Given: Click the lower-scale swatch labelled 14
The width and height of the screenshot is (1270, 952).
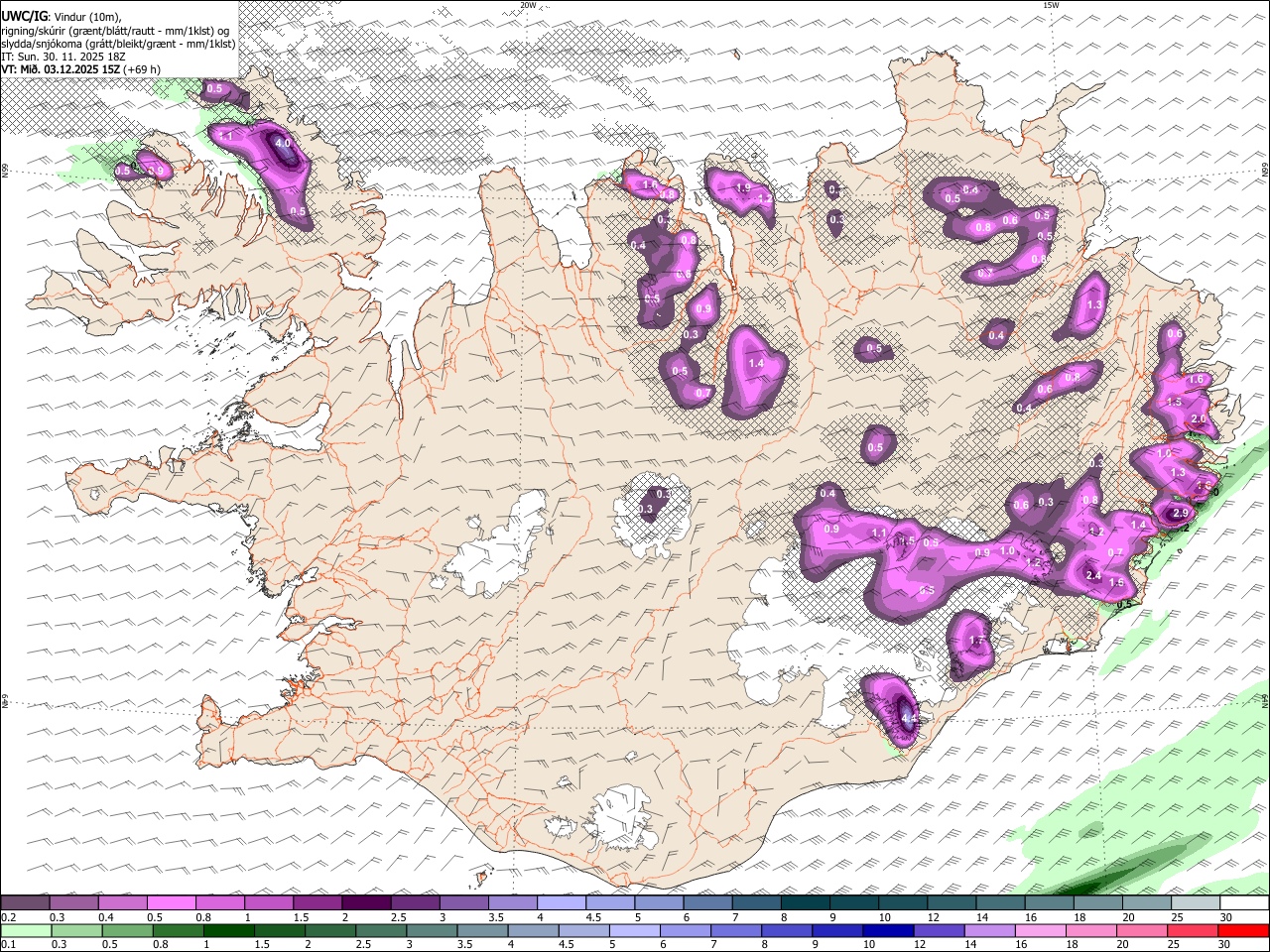Looking at the screenshot, I should tap(989, 930).
